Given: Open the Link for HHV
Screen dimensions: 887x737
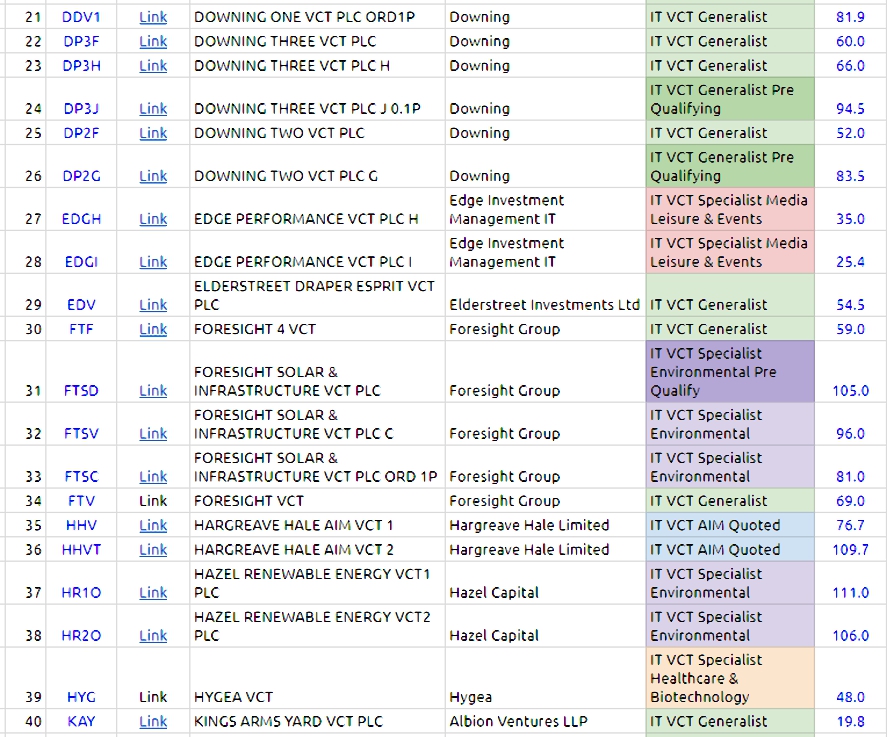Looking at the screenshot, I should [153, 525].
